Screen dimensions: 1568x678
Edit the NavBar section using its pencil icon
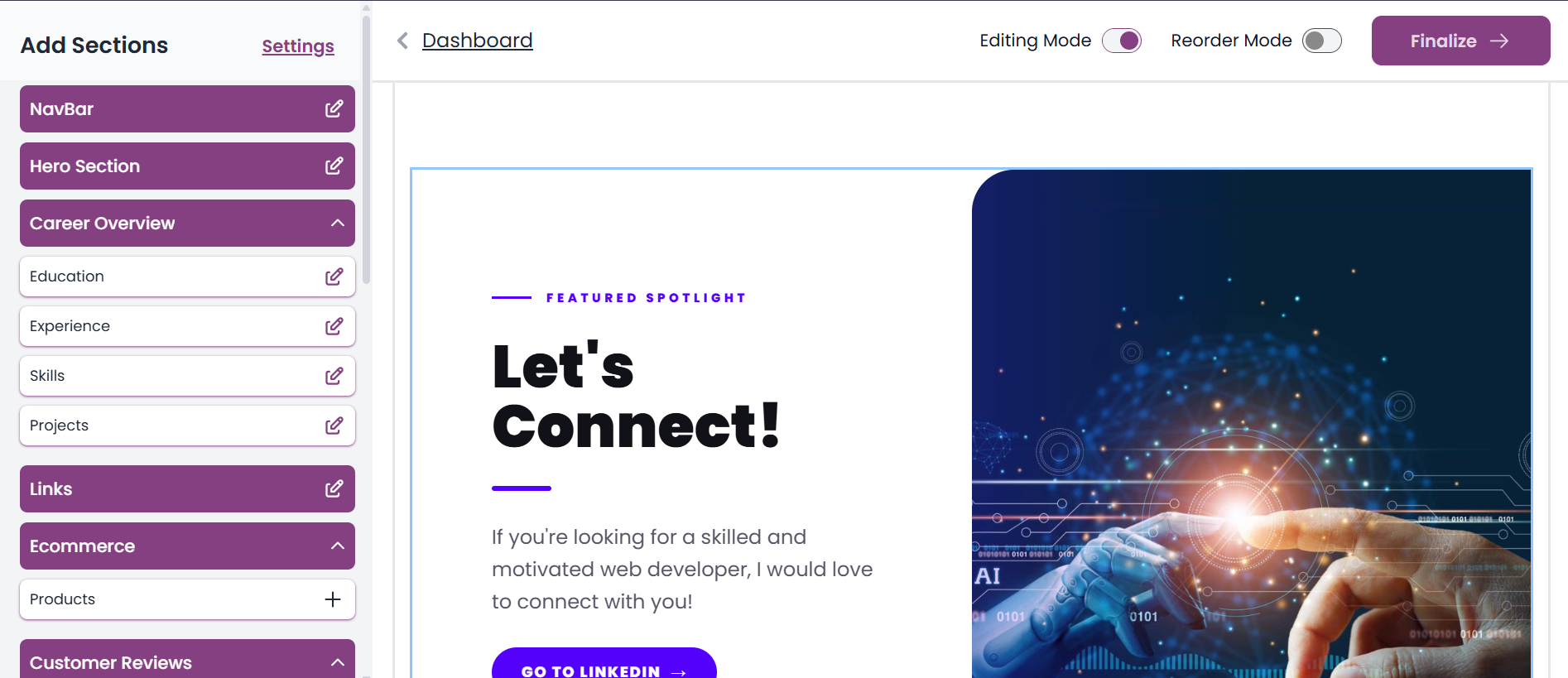(334, 108)
